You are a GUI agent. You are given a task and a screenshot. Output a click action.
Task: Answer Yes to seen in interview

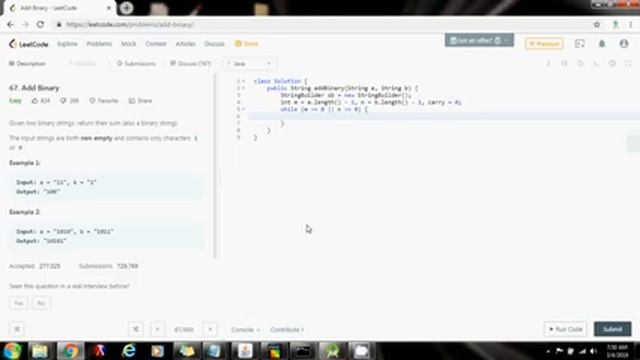pyautogui.click(x=19, y=303)
